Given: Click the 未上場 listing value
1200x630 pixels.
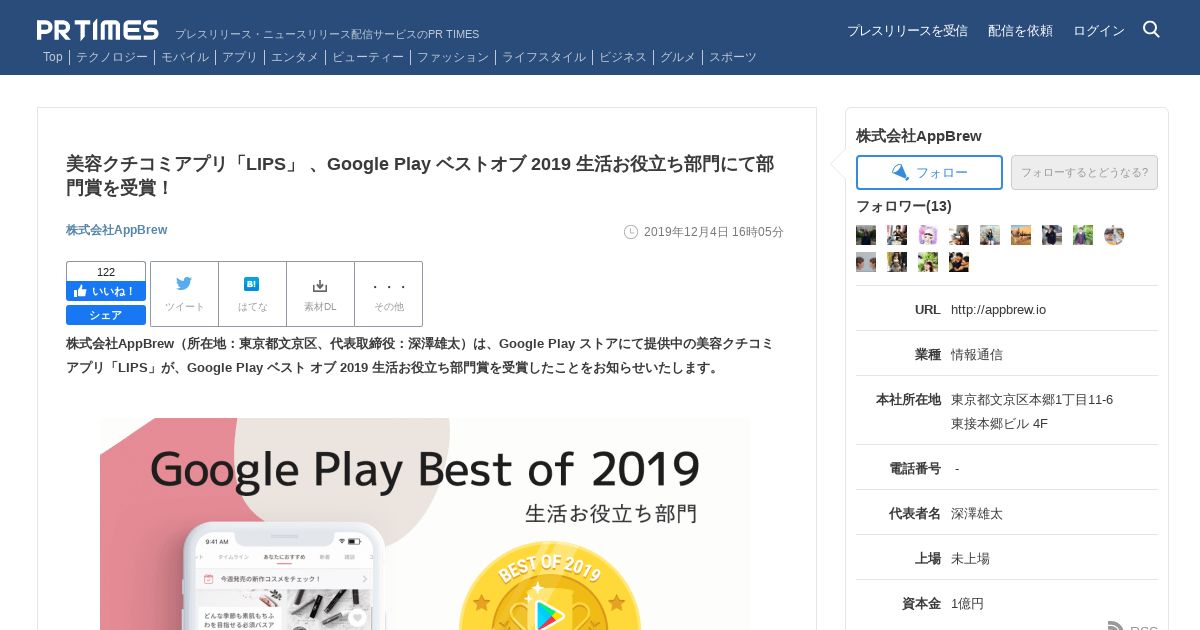Looking at the screenshot, I should (970, 559).
